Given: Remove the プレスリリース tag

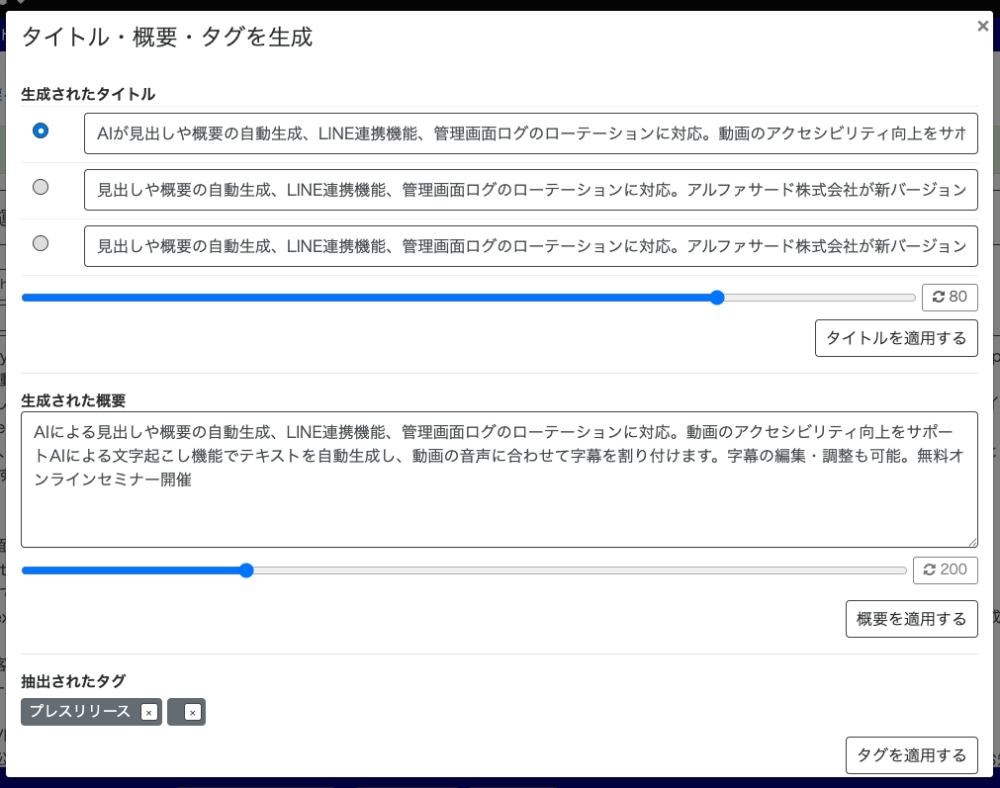Looking at the screenshot, I should pyautogui.click(x=149, y=712).
